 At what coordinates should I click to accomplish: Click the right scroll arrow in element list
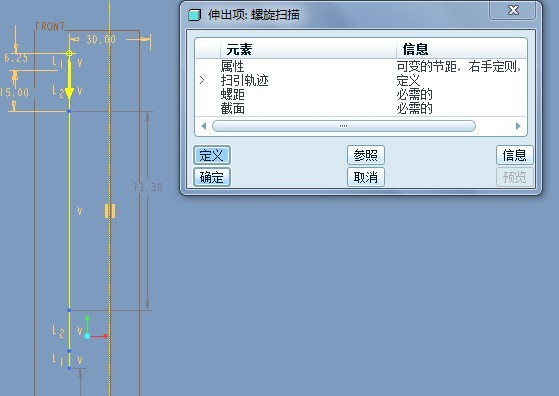coord(518,126)
